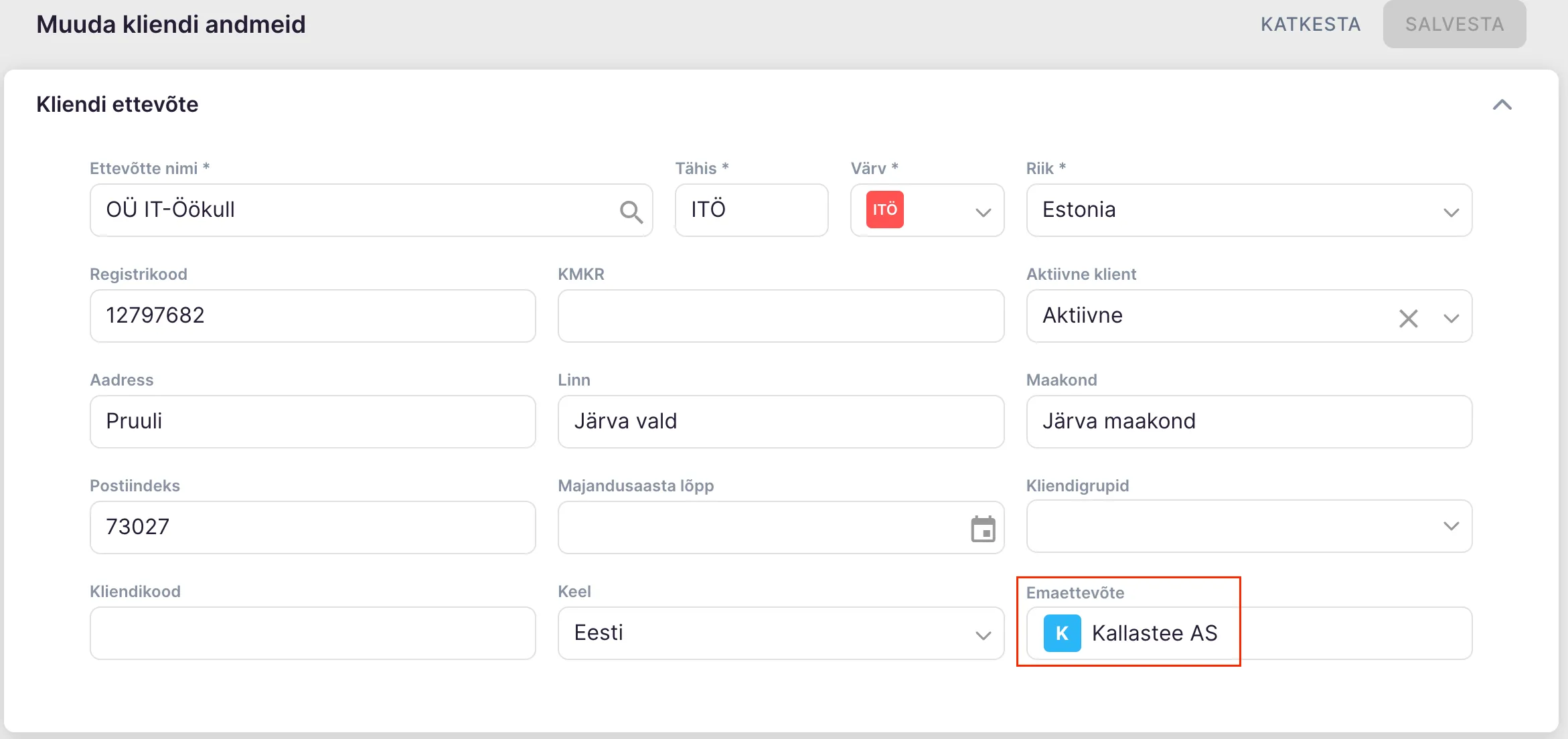Image resolution: width=1568 pixels, height=739 pixels.
Task: Select the Postiindeks field showing 73027
Action: [x=312, y=527]
